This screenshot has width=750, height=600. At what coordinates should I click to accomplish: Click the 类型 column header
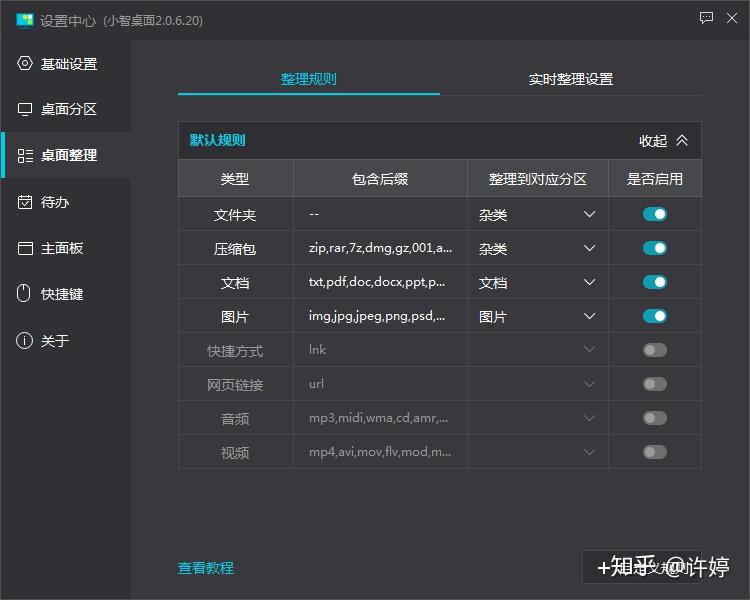pyautogui.click(x=235, y=179)
